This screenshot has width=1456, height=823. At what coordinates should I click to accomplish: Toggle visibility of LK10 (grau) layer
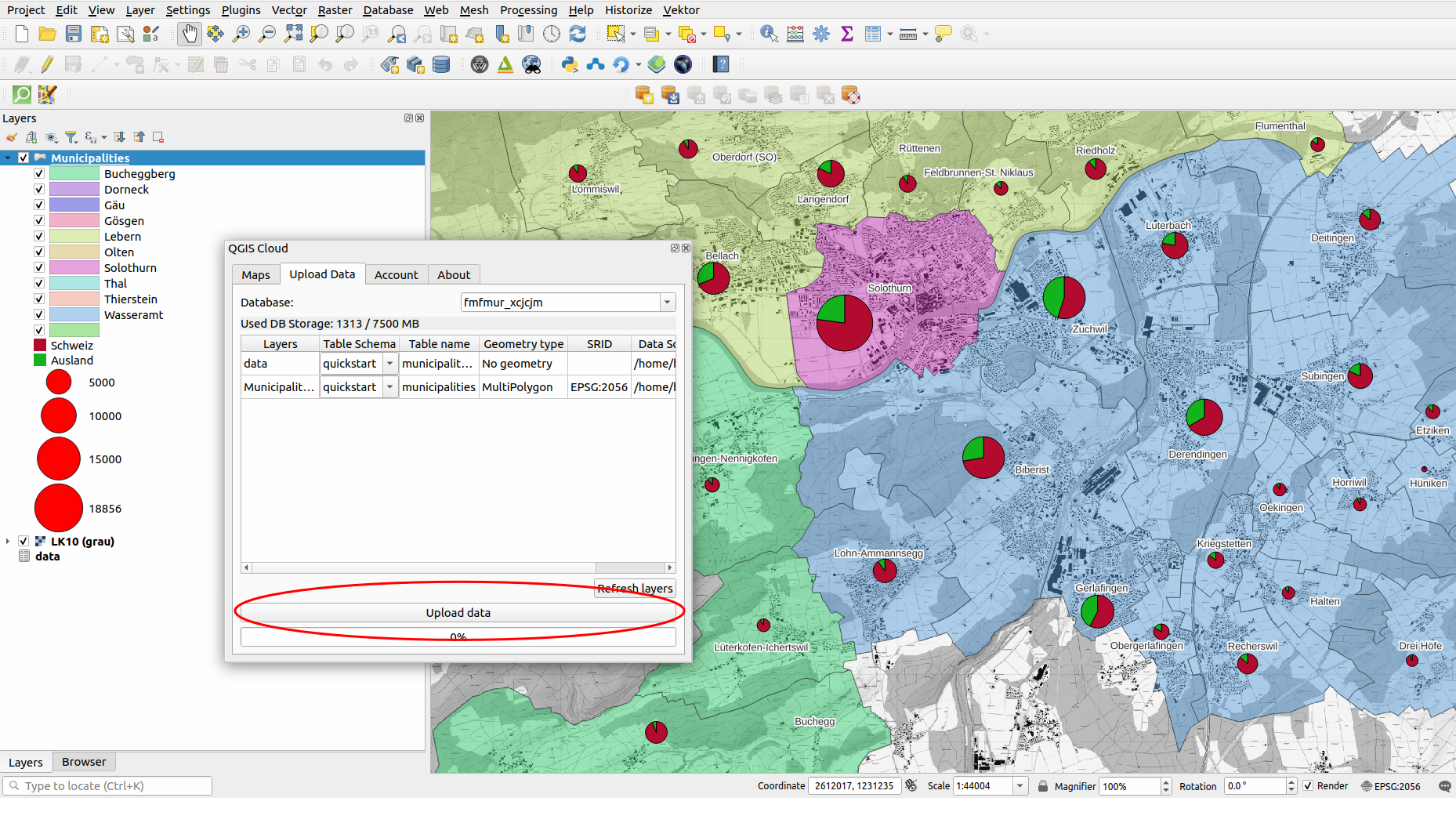click(x=24, y=542)
